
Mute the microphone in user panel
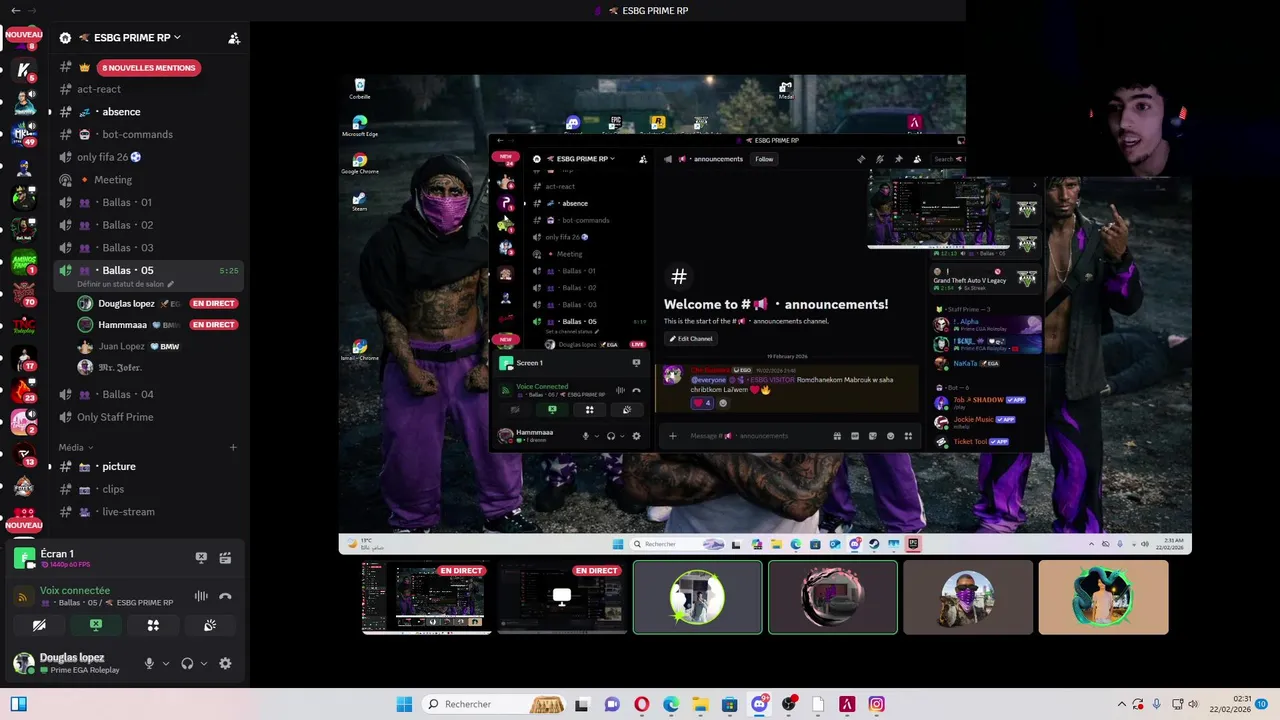pos(149,663)
